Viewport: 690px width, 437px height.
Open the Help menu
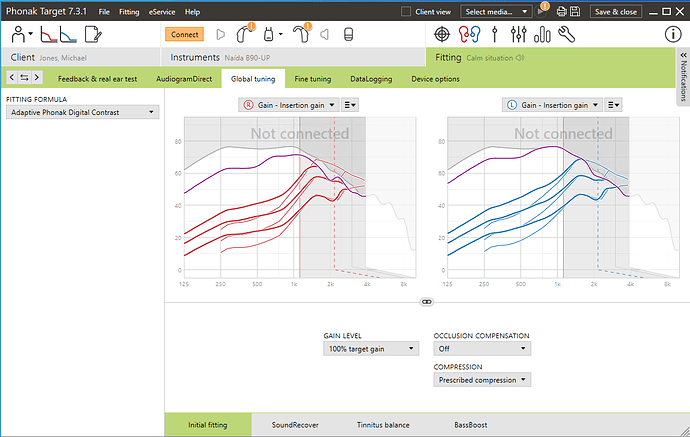(192, 12)
